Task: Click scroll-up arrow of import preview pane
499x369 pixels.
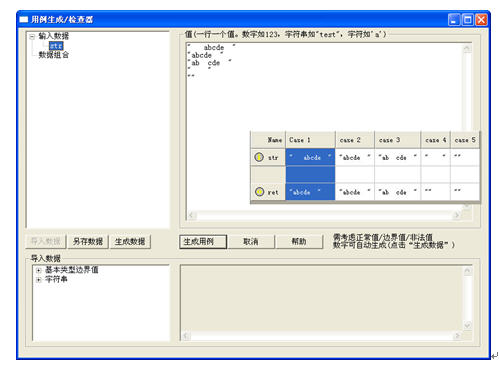Action: tap(467, 271)
